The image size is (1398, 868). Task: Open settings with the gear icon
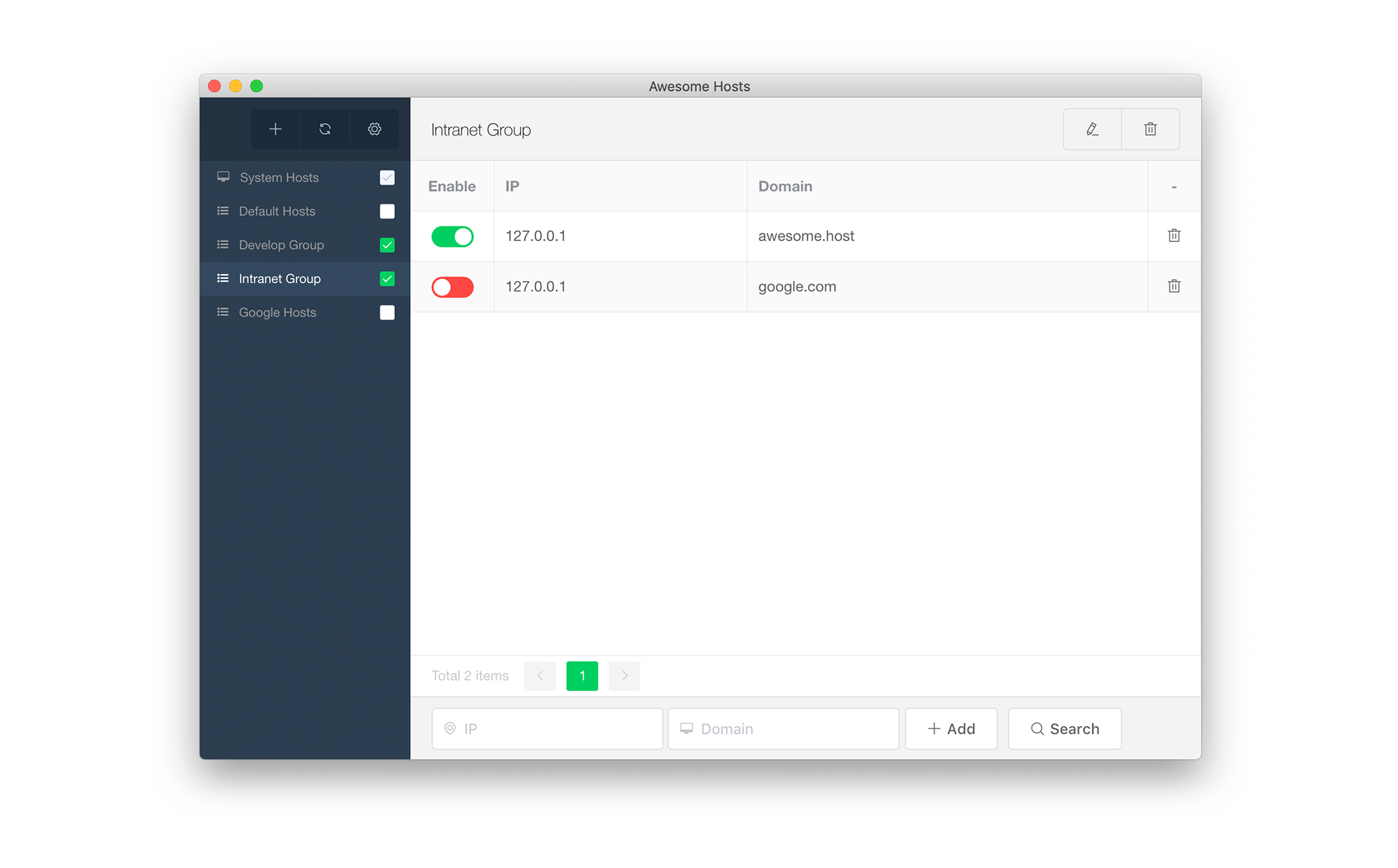[x=375, y=129]
